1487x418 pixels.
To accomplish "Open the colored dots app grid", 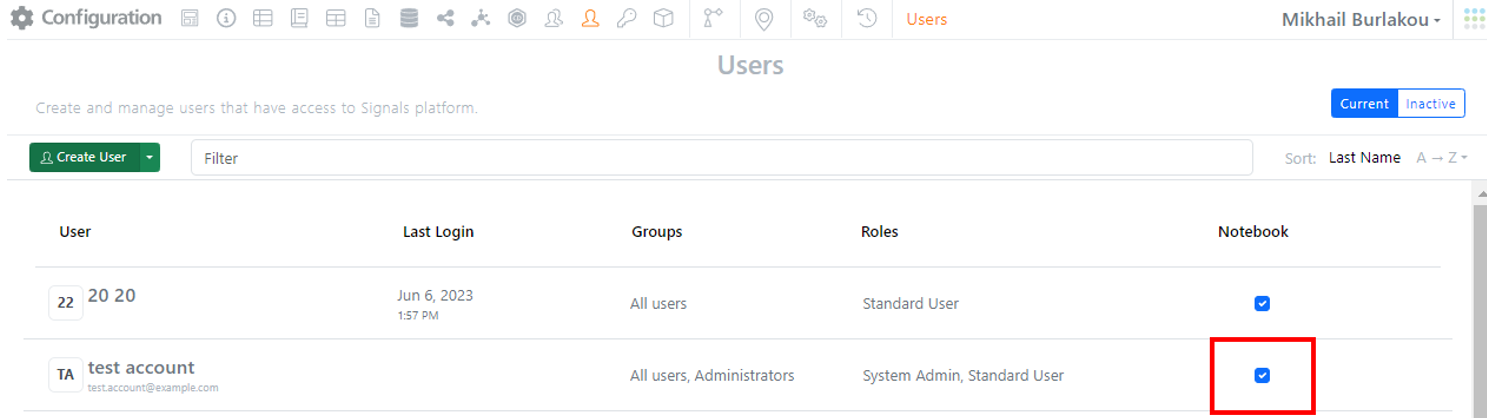I will [x=1473, y=19].
